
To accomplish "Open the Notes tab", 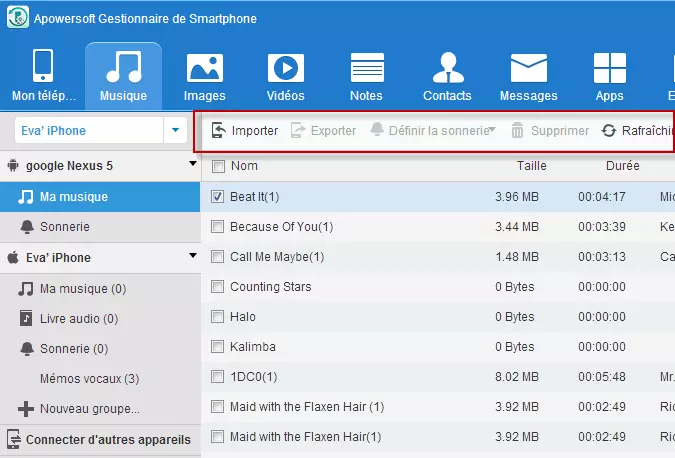I will [366, 76].
